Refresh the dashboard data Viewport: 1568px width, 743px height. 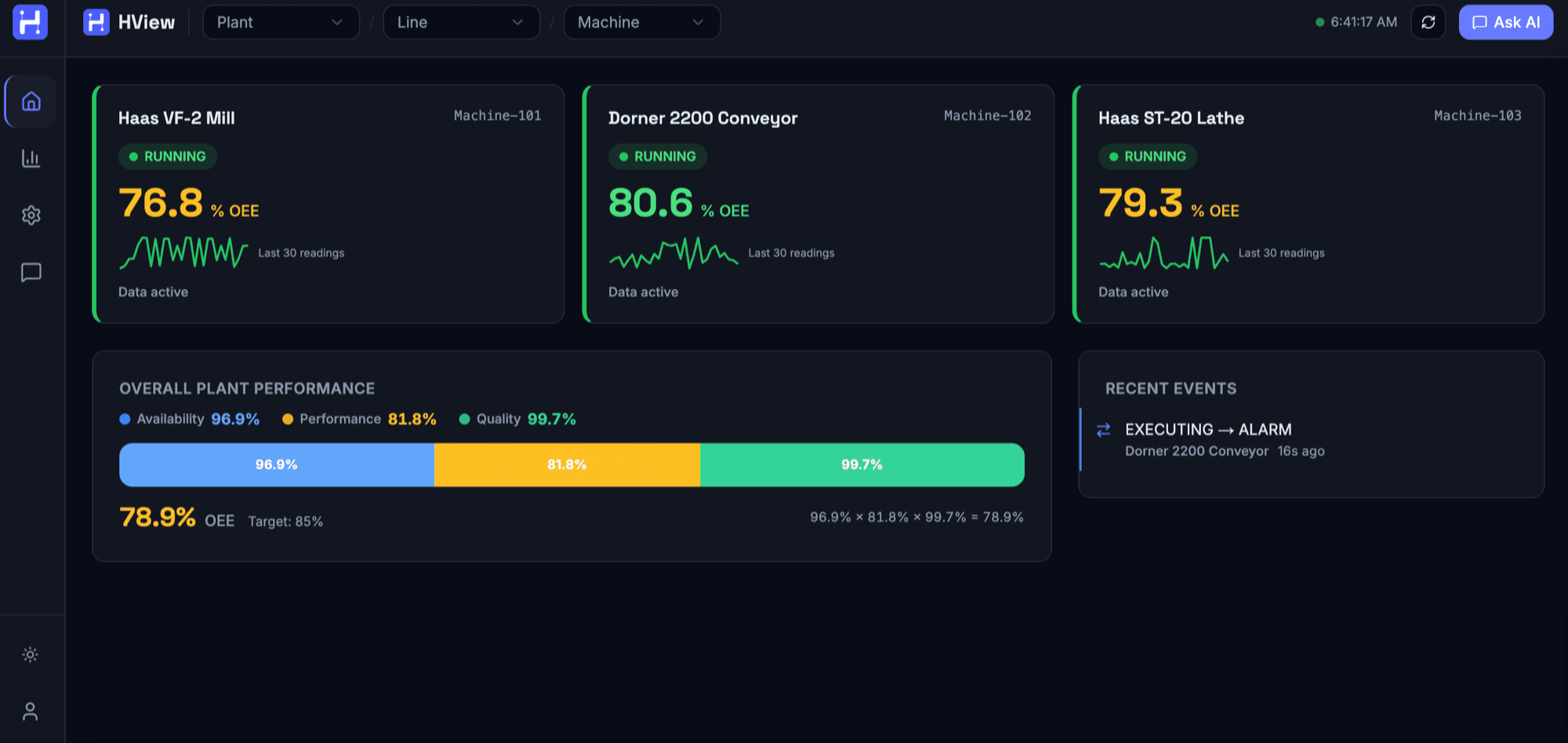pyautogui.click(x=1428, y=22)
